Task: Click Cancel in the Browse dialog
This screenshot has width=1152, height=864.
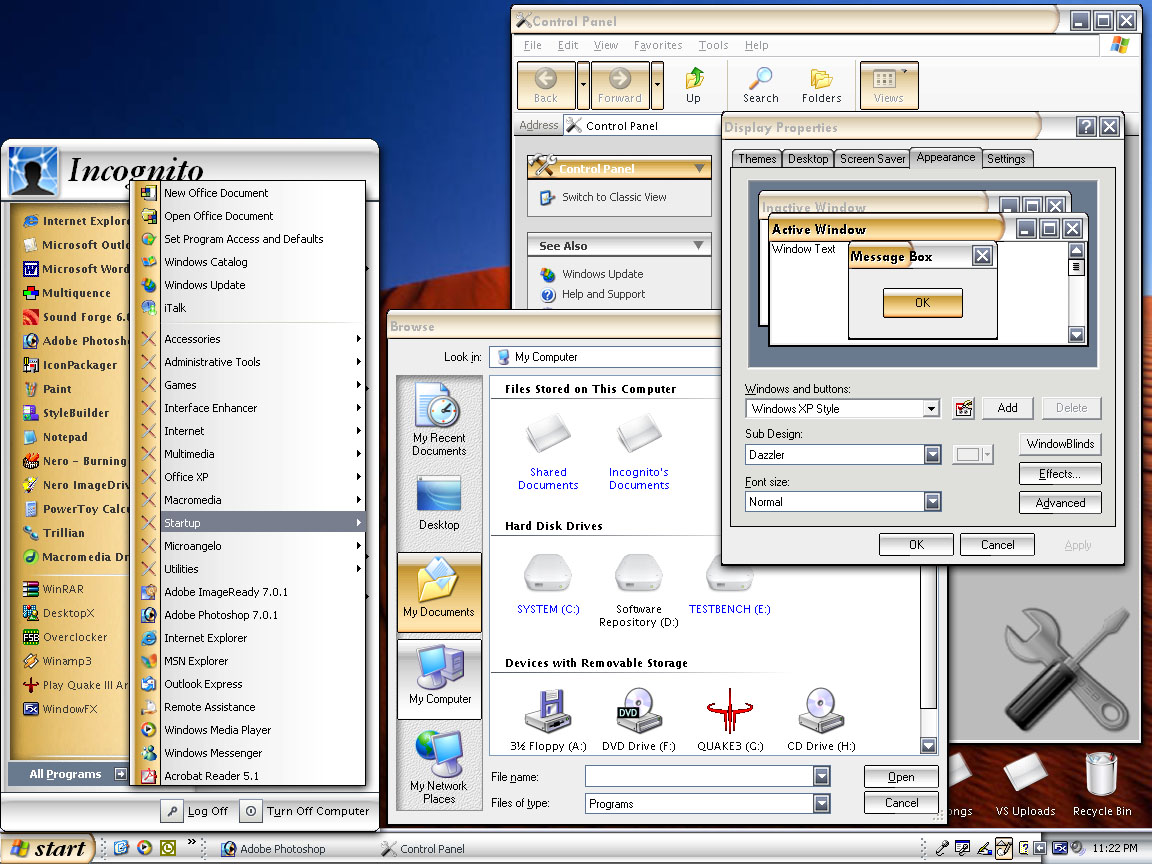Action: [x=901, y=803]
